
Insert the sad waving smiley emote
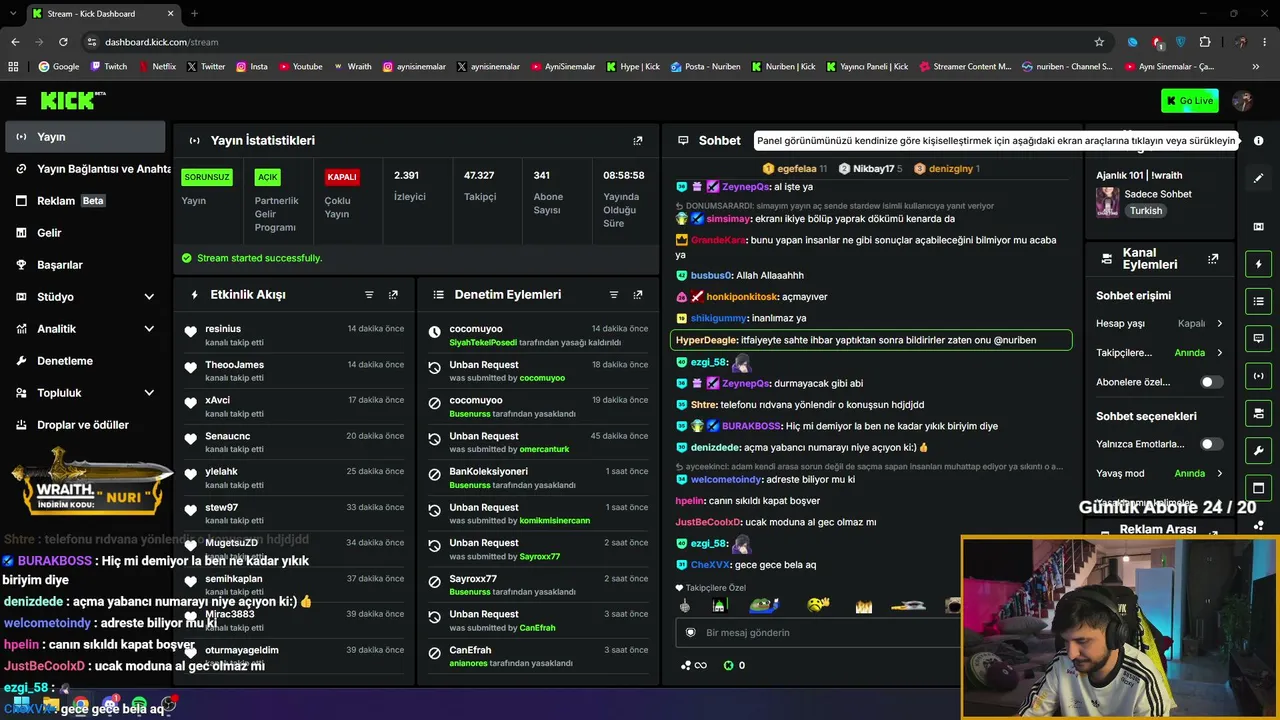(x=818, y=605)
